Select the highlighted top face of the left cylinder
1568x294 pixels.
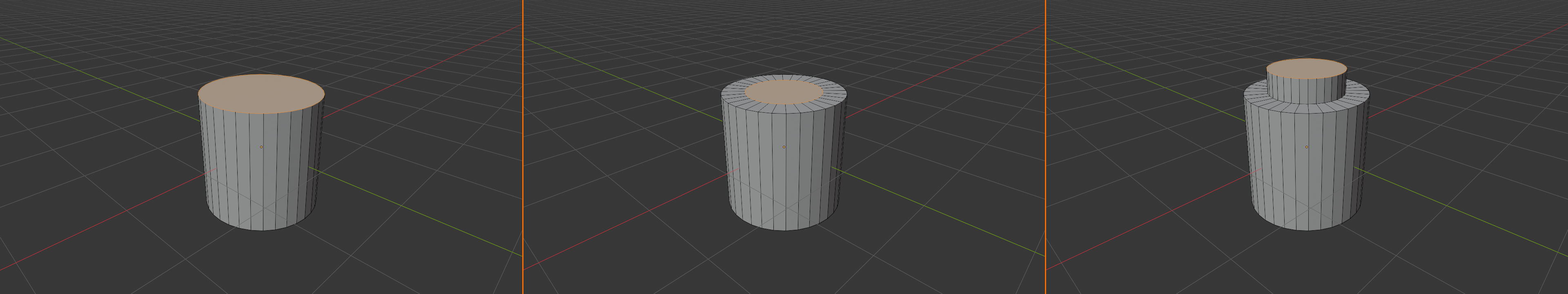coord(261,94)
